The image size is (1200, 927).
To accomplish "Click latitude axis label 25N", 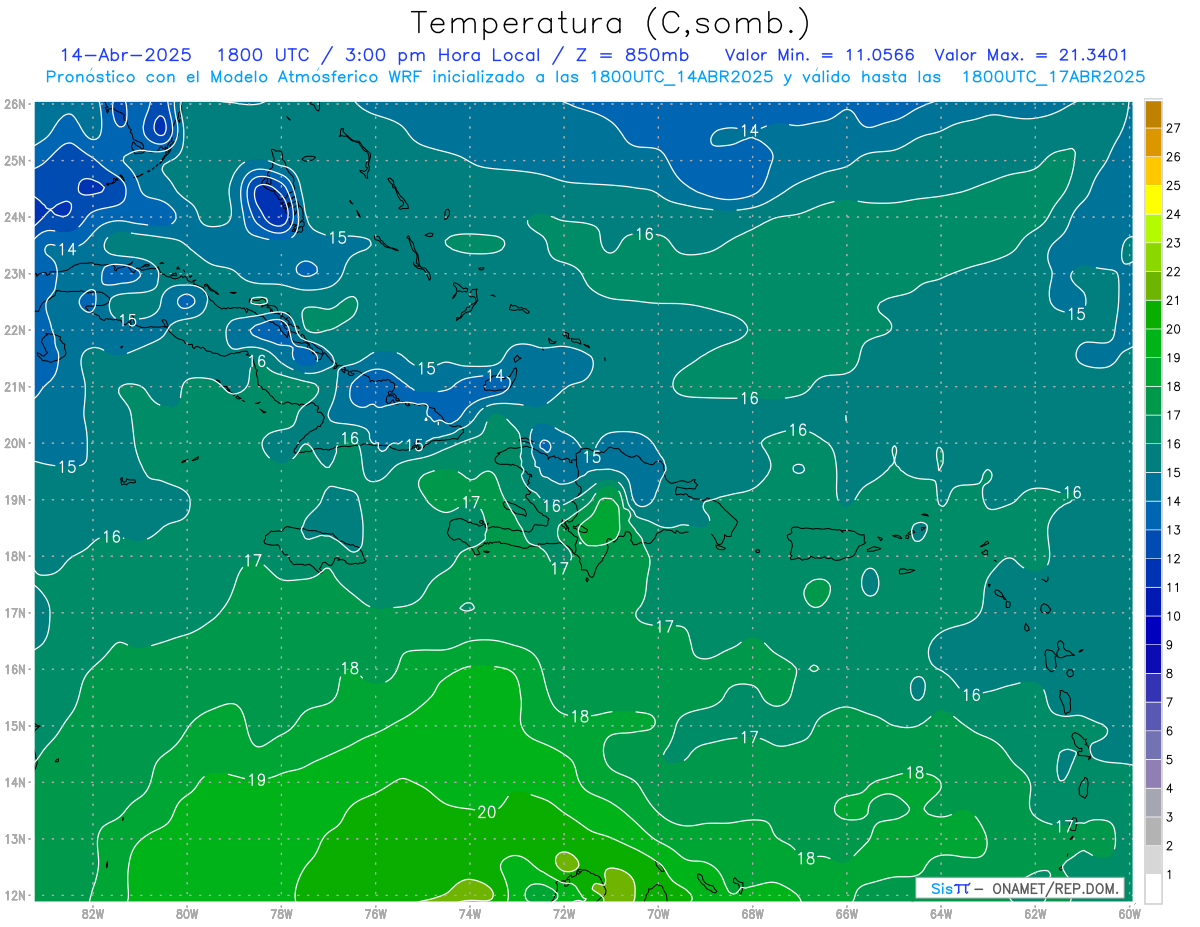I will [x=15, y=160].
